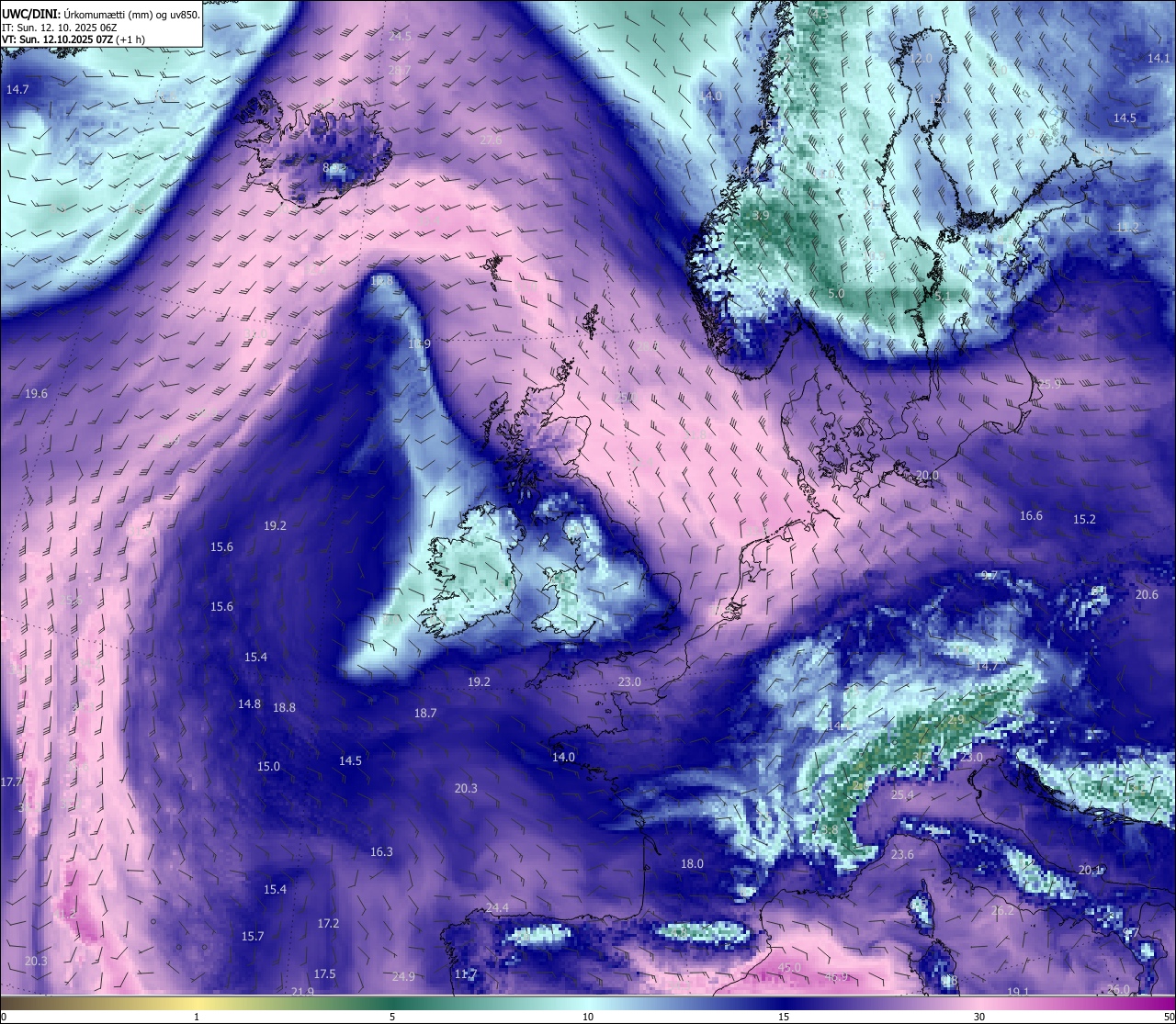Click the '14.8' value label
Screen dimensions: 1176x1024
(249, 704)
